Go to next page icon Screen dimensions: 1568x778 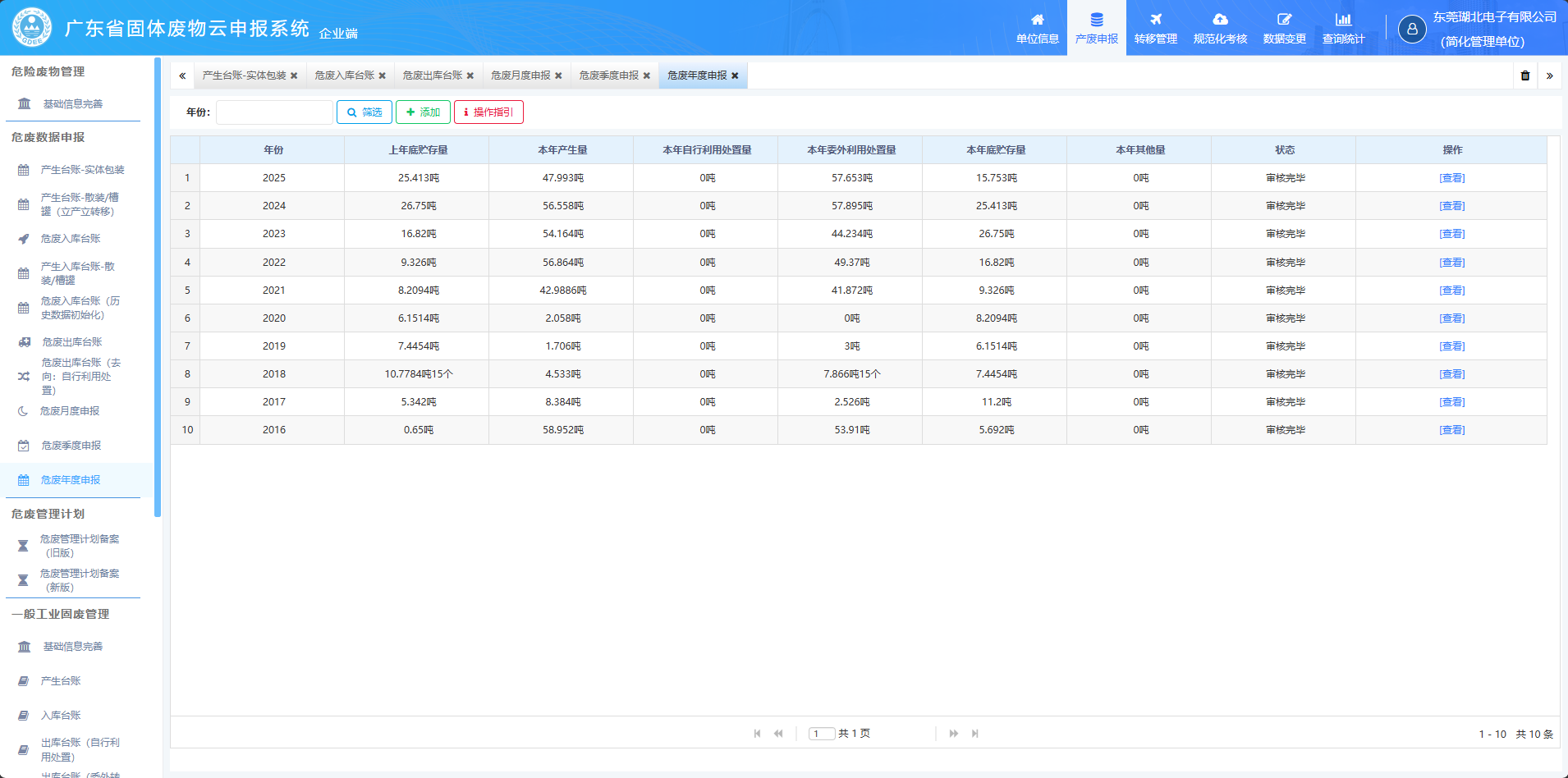(x=954, y=734)
